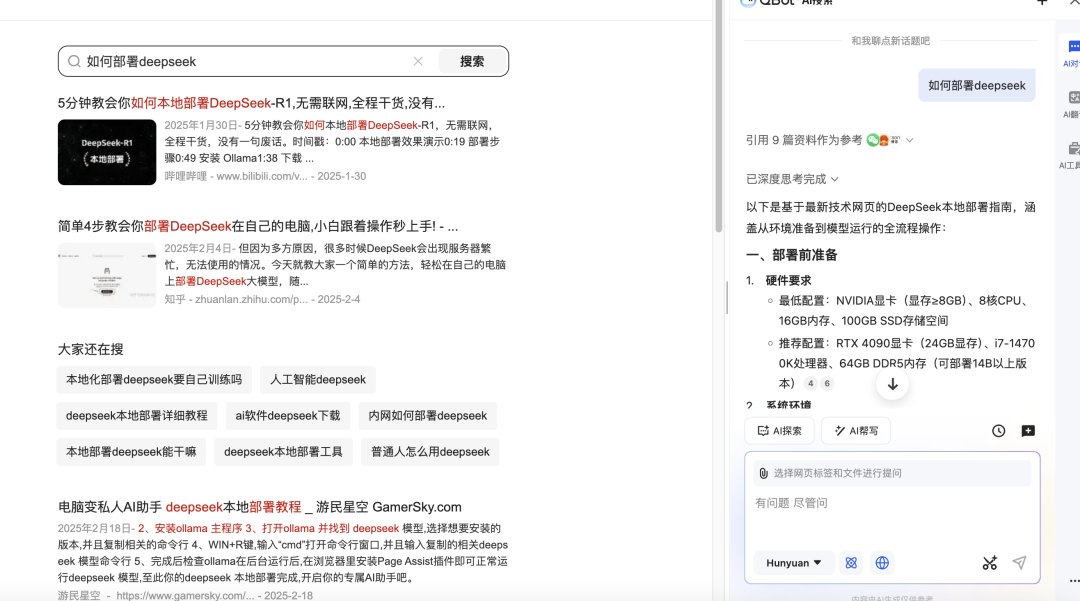Open result 电脑变私人AI助手 deepseek本地部署教程

click(260, 507)
